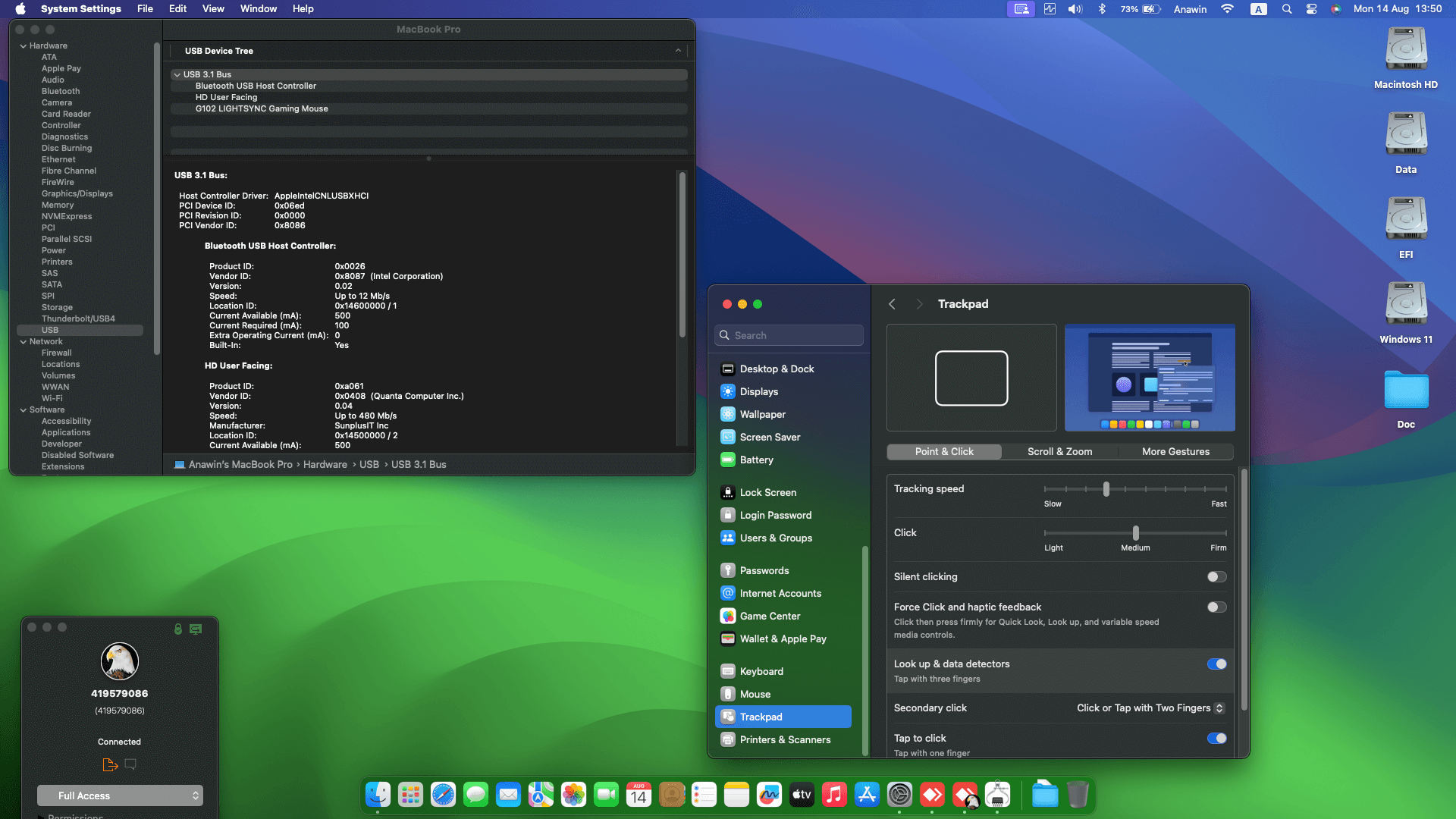Launch Safari from the Dock
The image size is (1456, 819).
(x=443, y=795)
